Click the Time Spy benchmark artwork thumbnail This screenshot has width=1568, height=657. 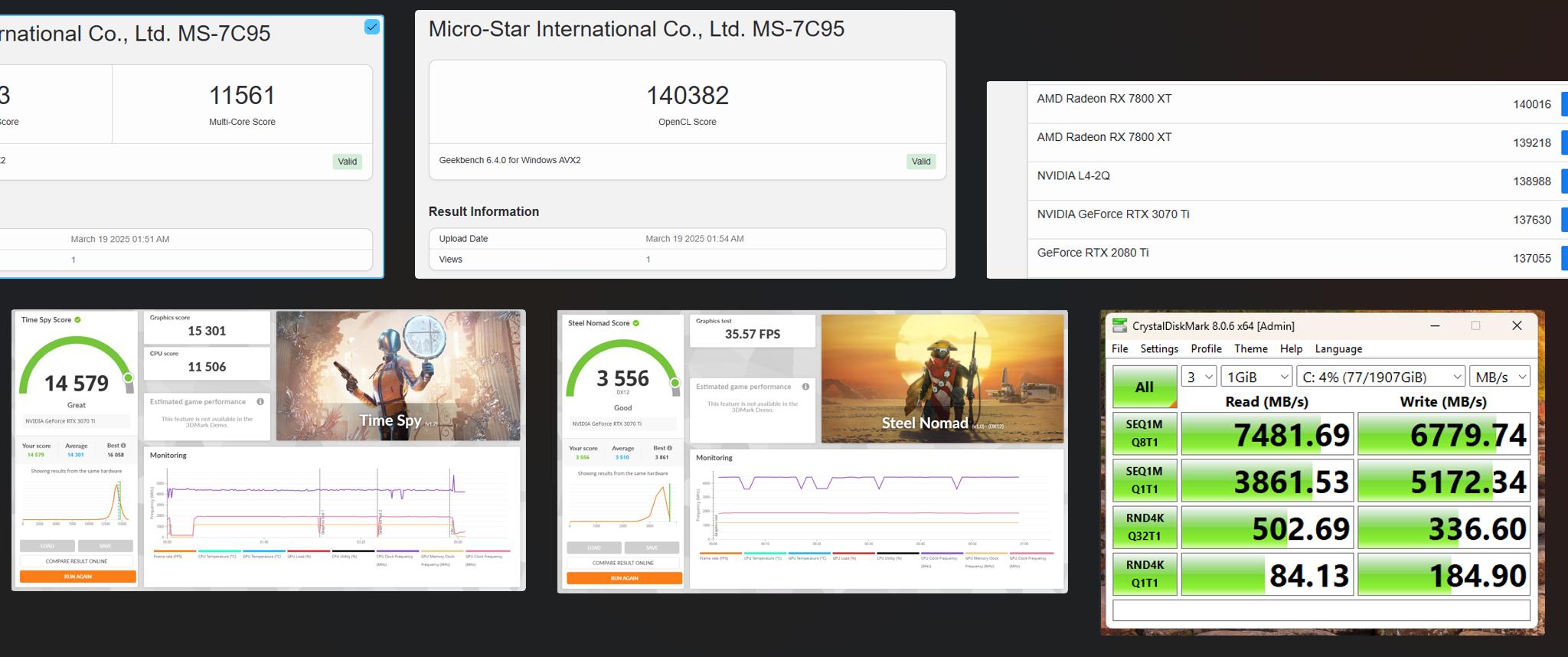(x=398, y=375)
